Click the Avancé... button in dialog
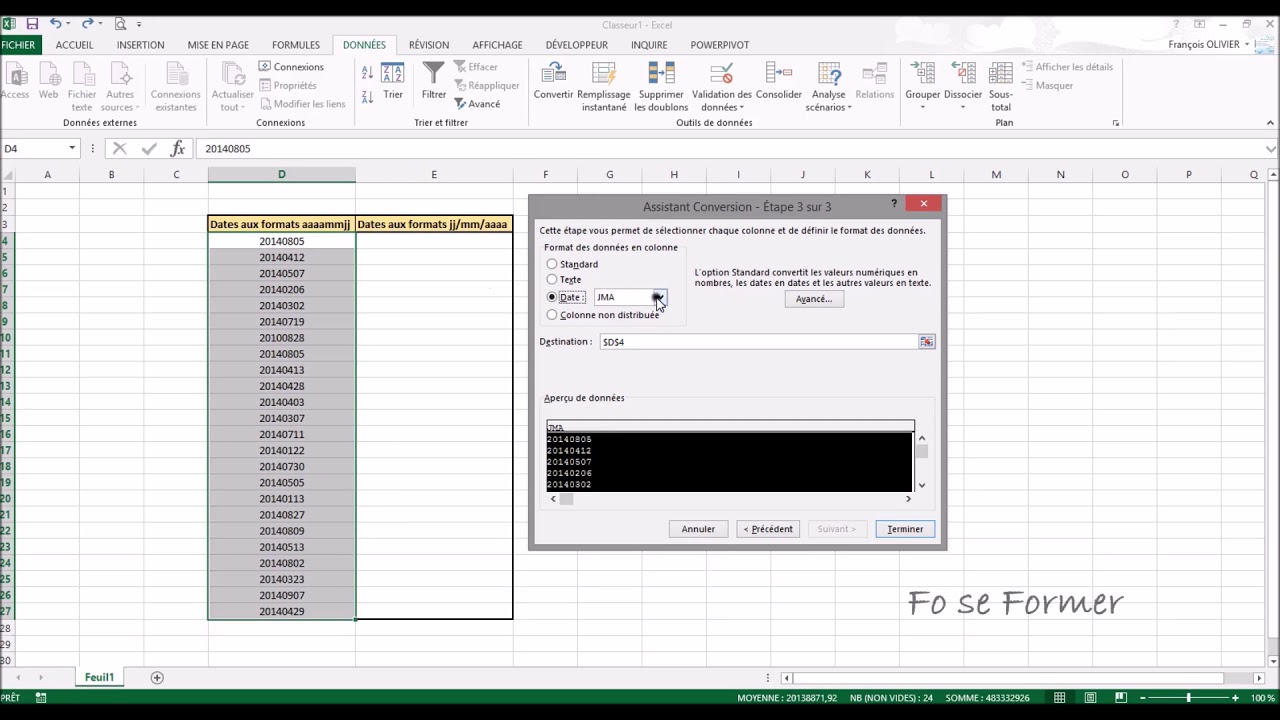 [814, 299]
